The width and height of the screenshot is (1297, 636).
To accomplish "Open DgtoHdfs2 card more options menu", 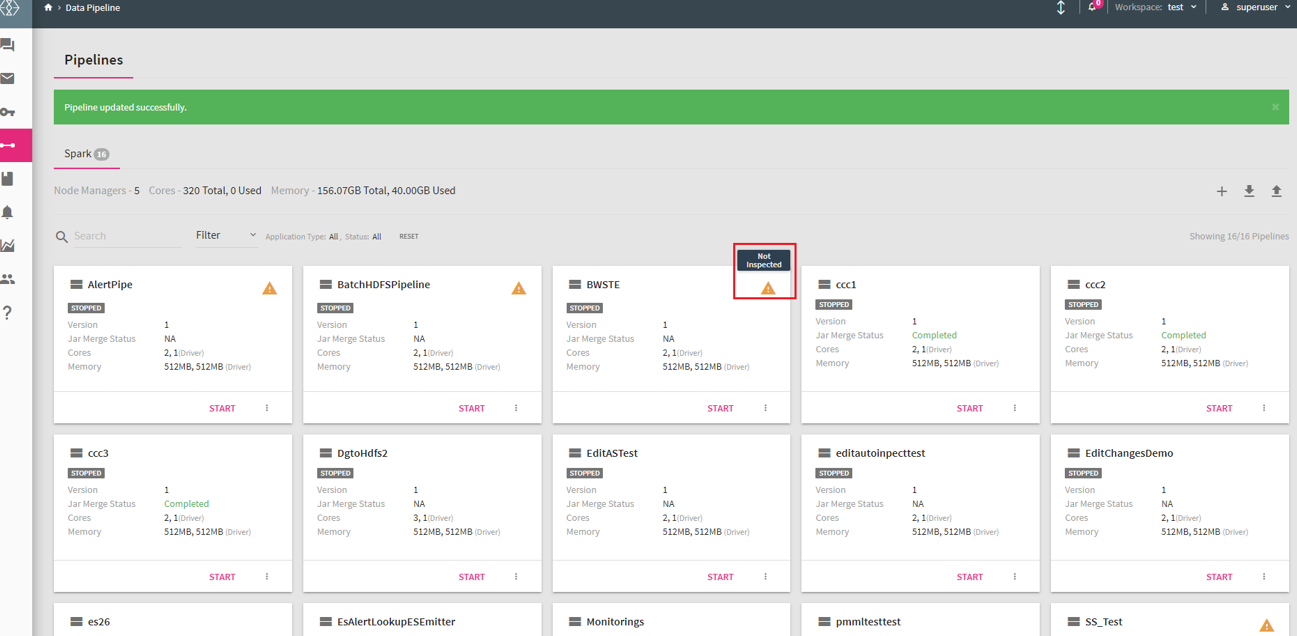I will (516, 577).
